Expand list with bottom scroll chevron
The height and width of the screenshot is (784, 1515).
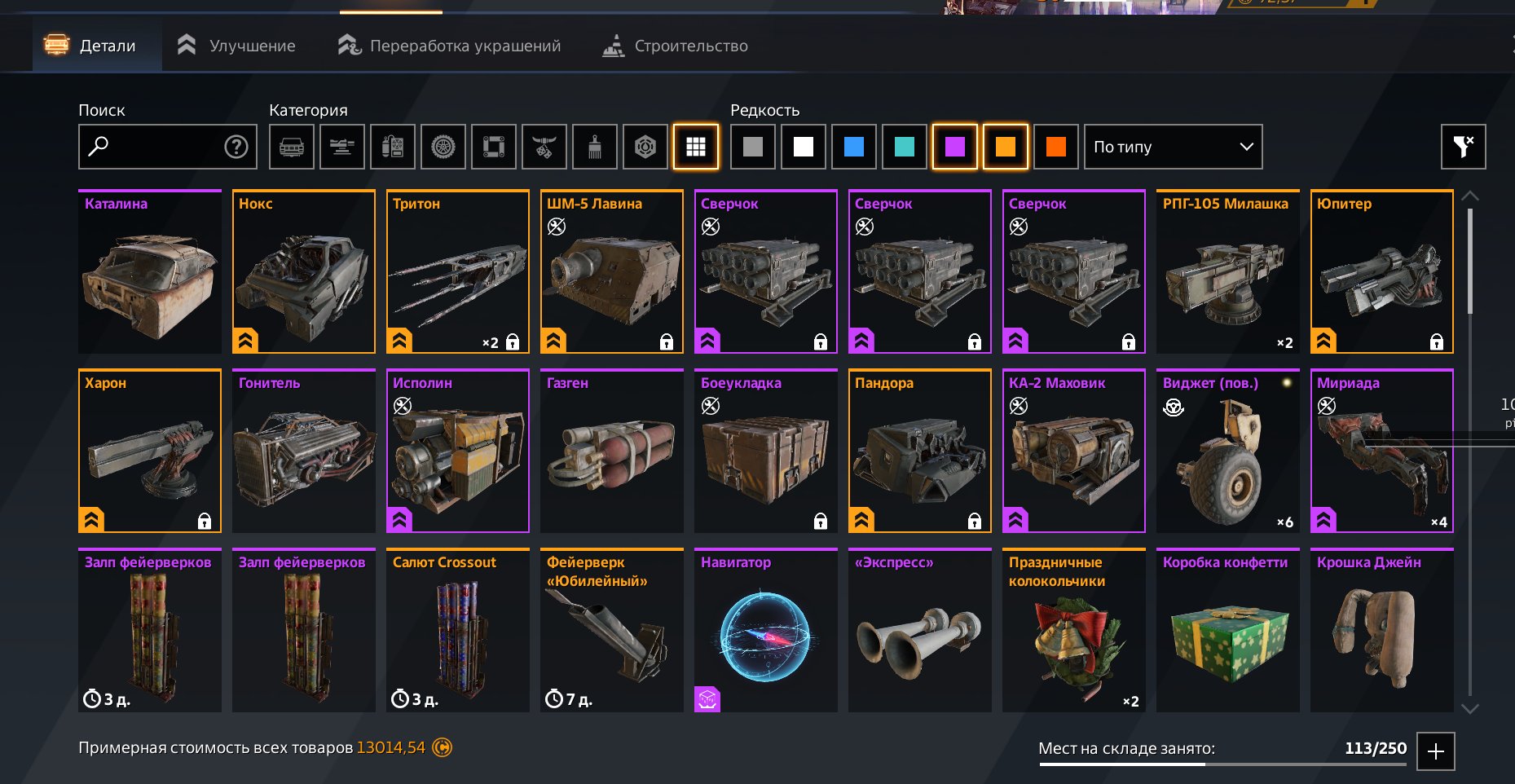pyautogui.click(x=1469, y=708)
